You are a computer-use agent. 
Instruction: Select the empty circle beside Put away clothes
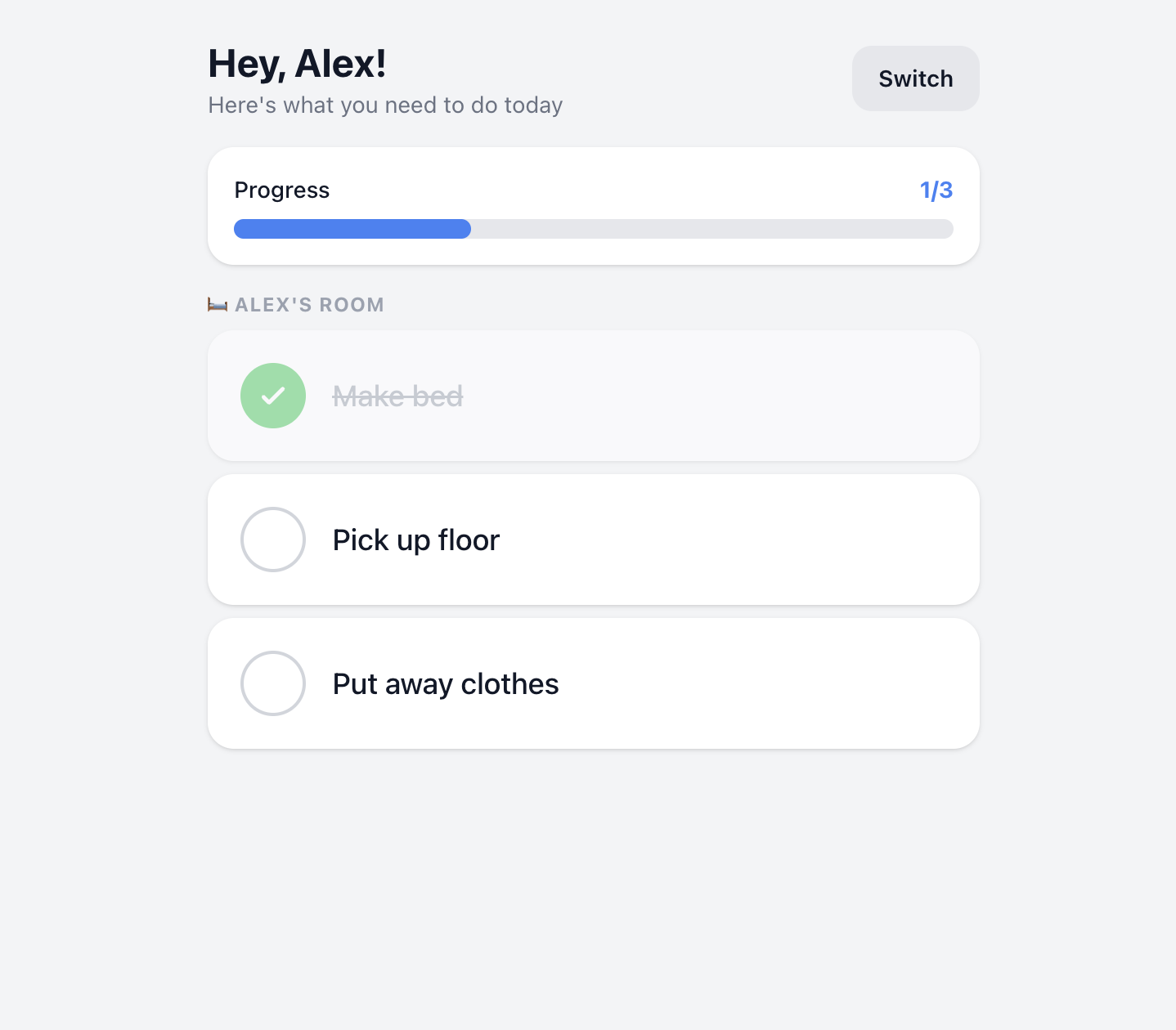tap(272, 683)
